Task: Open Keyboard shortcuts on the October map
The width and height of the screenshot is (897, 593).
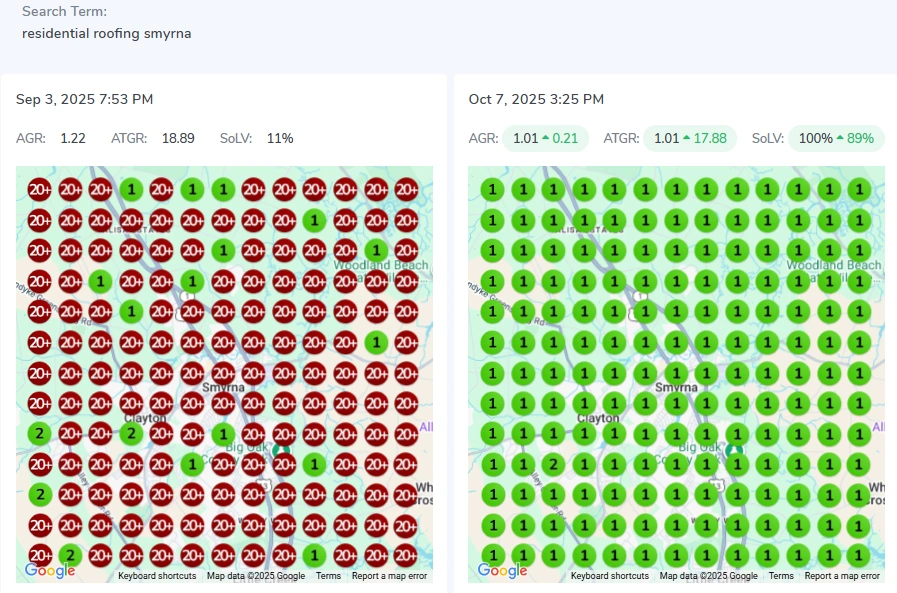Action: 610,576
